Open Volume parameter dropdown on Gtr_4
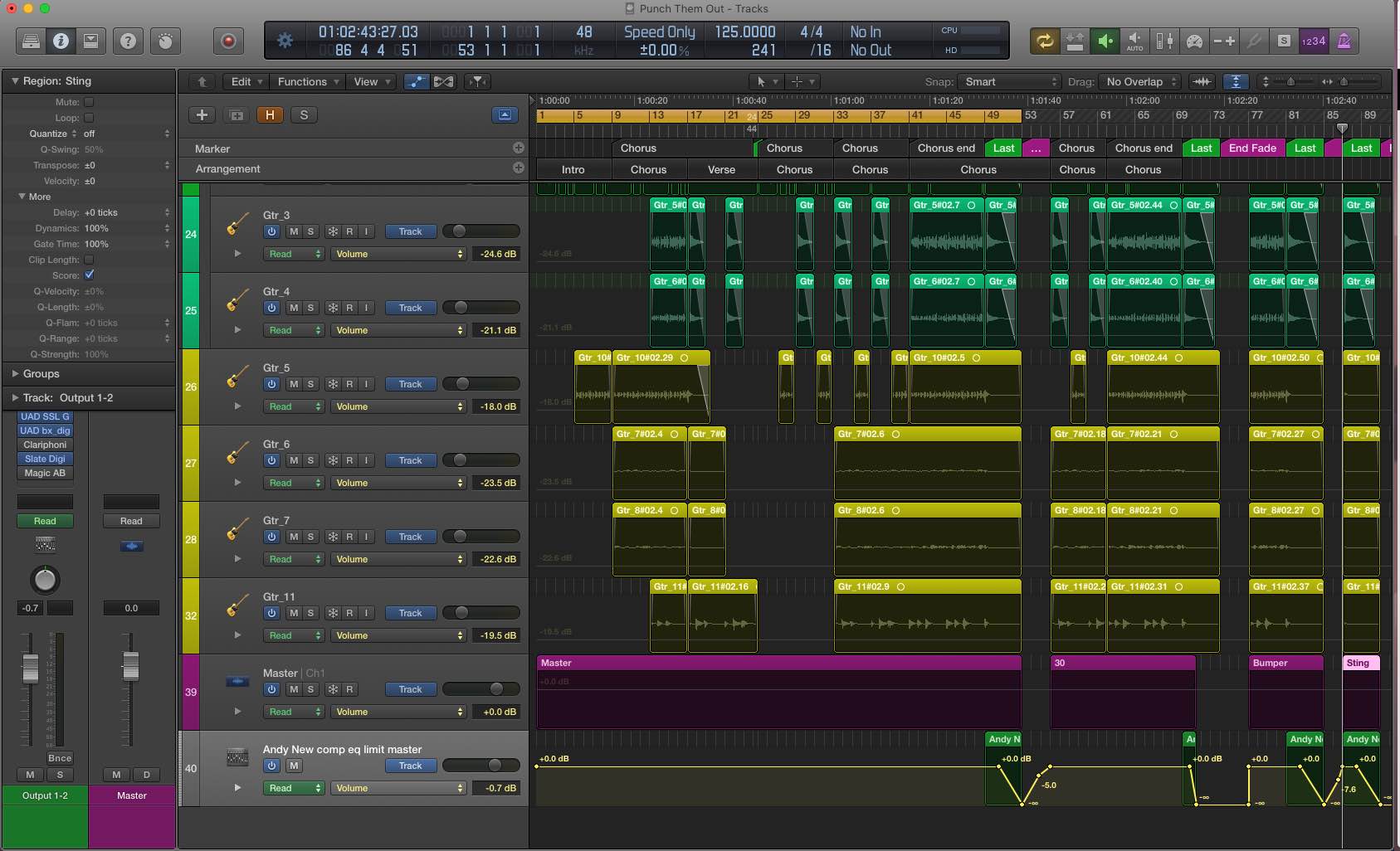The height and width of the screenshot is (851, 1400). click(399, 330)
